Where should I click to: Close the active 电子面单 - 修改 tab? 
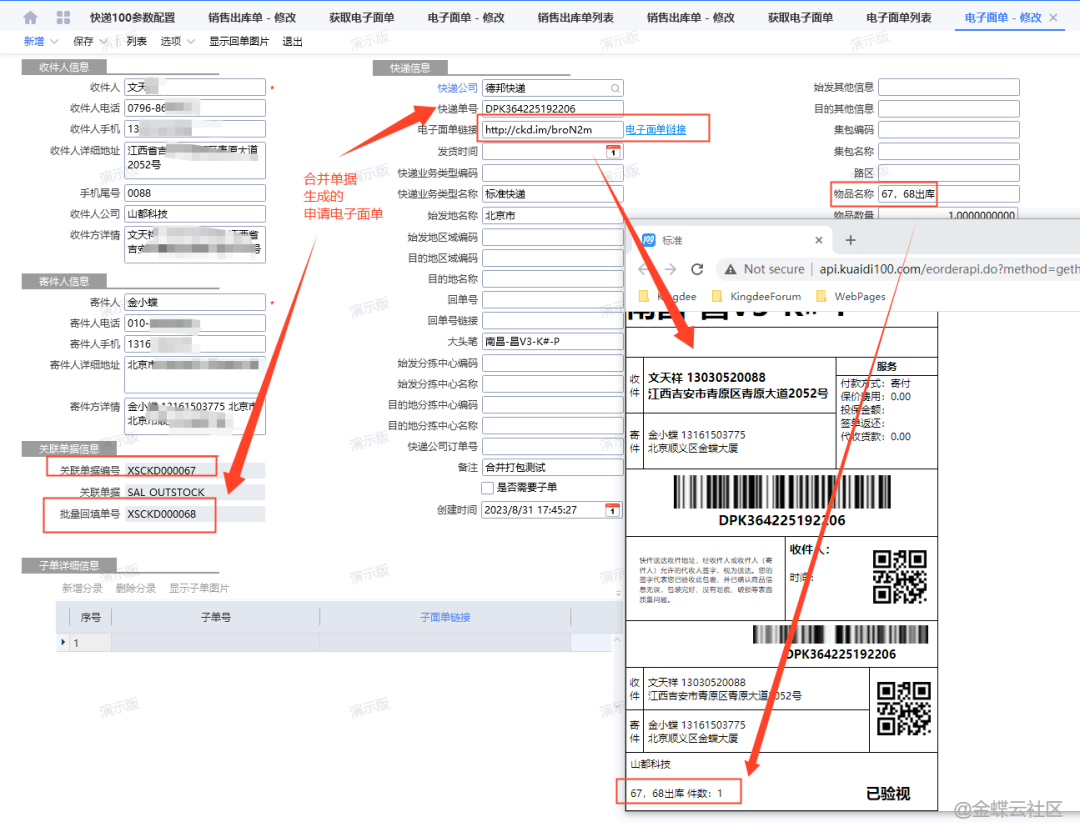pos(1053,18)
